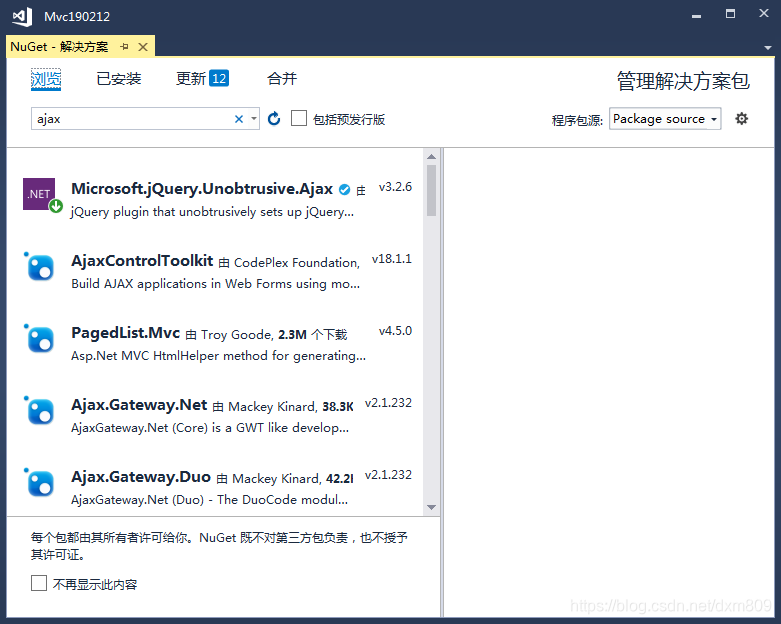
Task: Click the package list scrollbar thumb
Action: click(x=431, y=190)
